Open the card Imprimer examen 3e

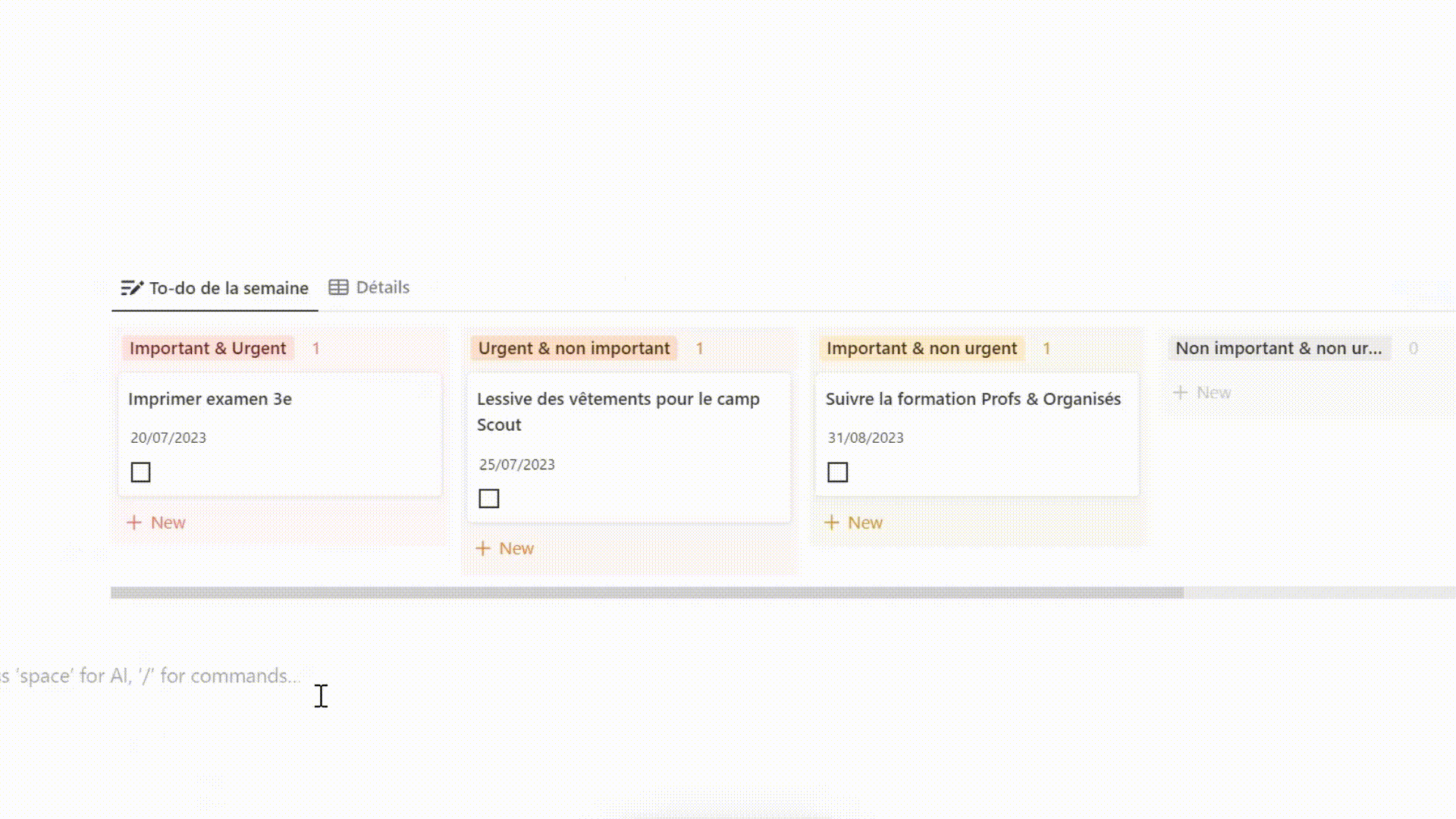[x=280, y=435]
